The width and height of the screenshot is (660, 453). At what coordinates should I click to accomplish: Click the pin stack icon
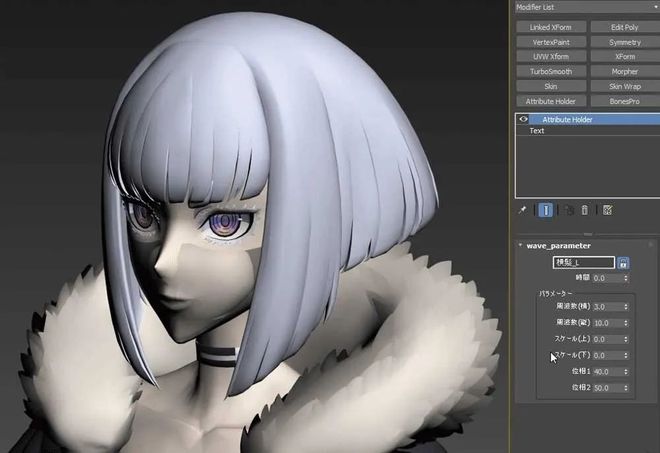tap(521, 210)
